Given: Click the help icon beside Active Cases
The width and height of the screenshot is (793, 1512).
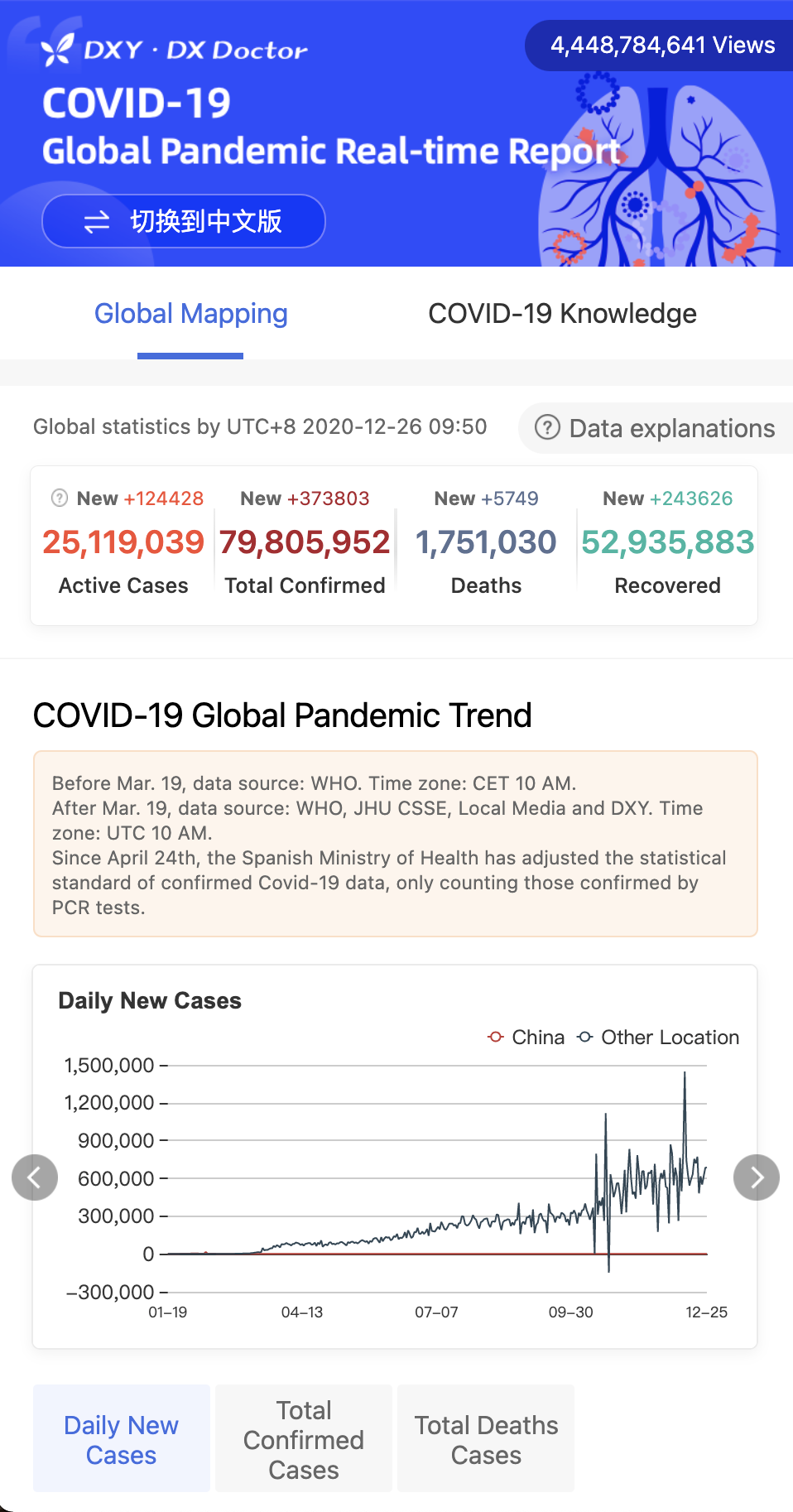Looking at the screenshot, I should (60, 498).
